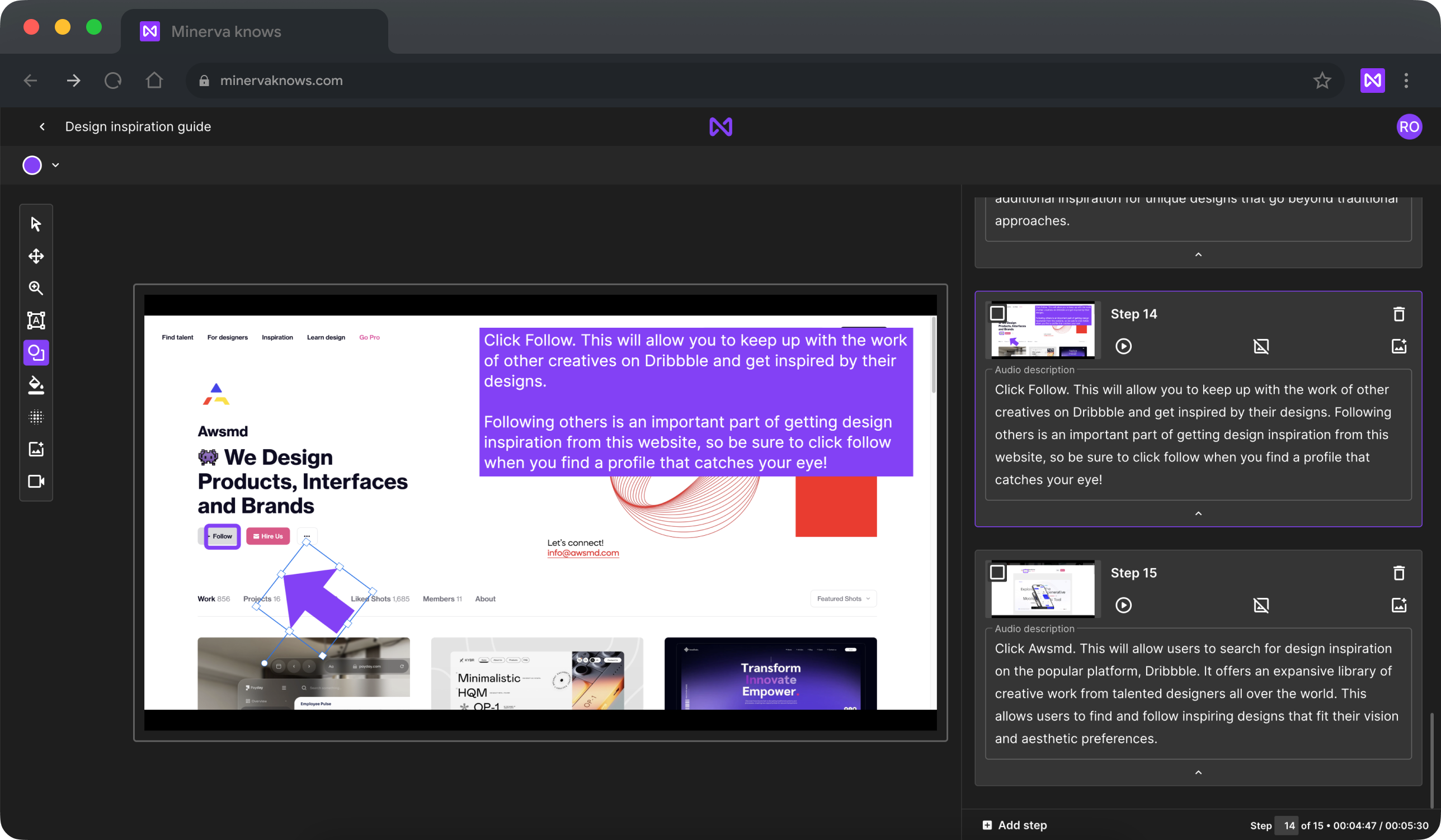Open the purple color dropdown arrow
Screen dimensions: 1441x840
click(x=55, y=165)
